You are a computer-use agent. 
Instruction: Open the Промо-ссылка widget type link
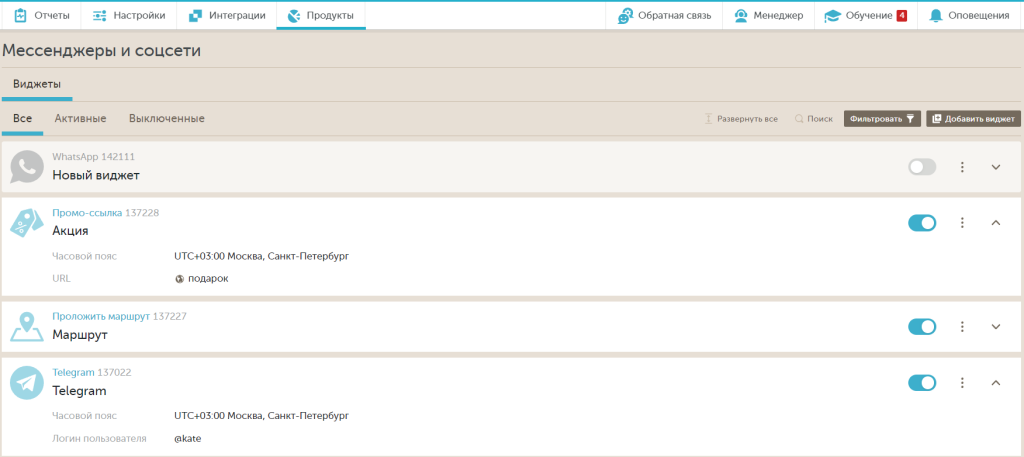[87, 213]
